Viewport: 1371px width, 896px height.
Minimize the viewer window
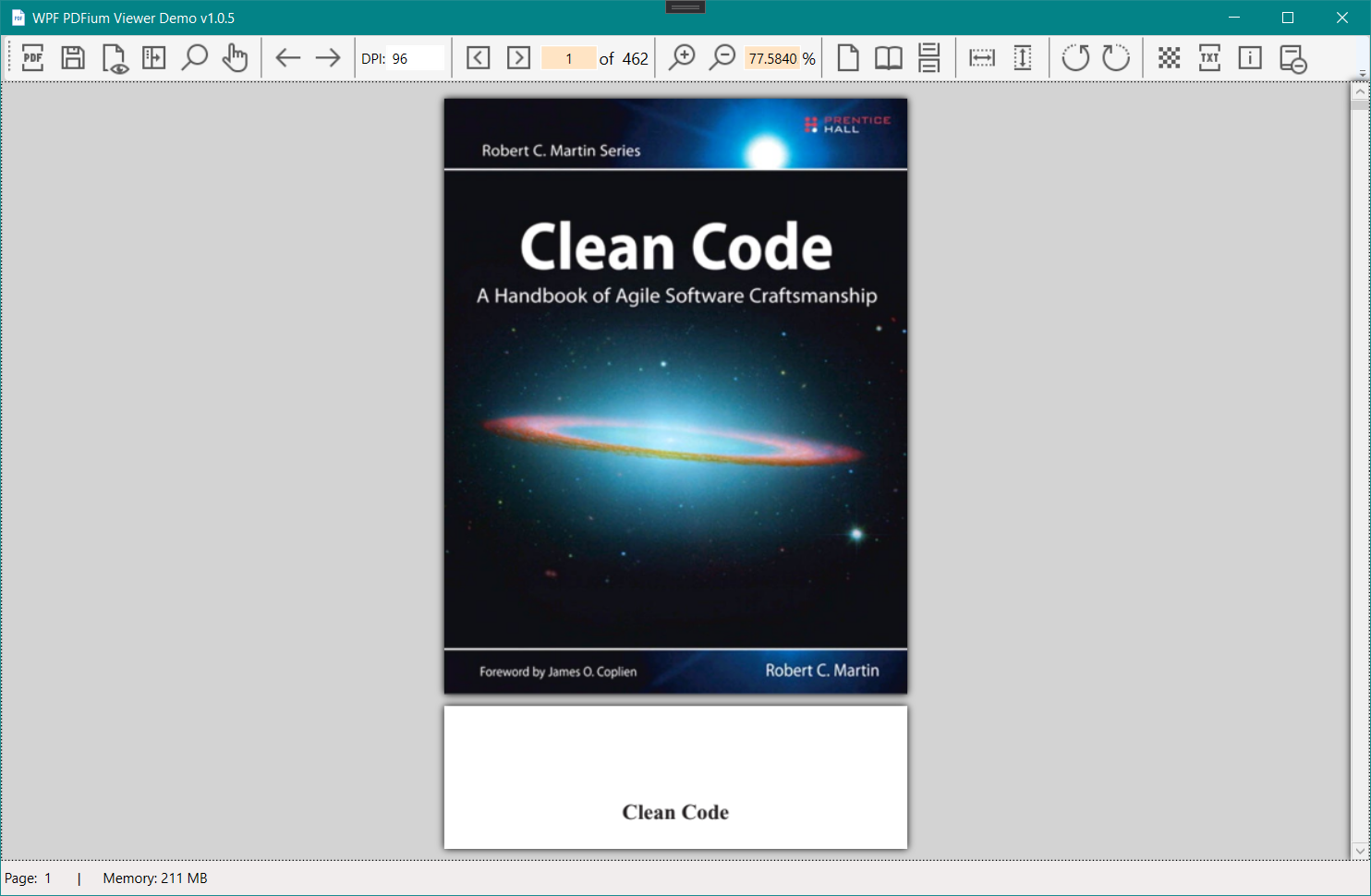[x=1234, y=18]
